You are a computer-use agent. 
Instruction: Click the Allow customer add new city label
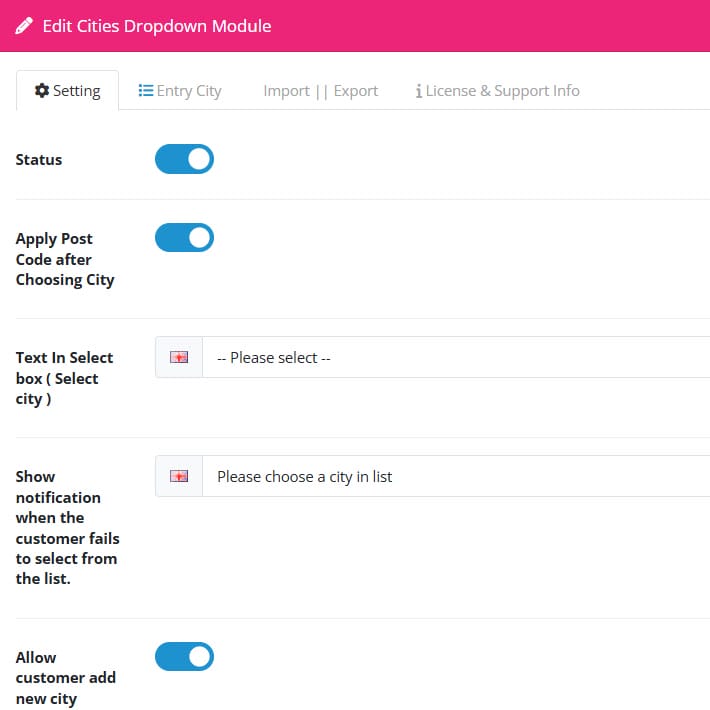[66, 678]
